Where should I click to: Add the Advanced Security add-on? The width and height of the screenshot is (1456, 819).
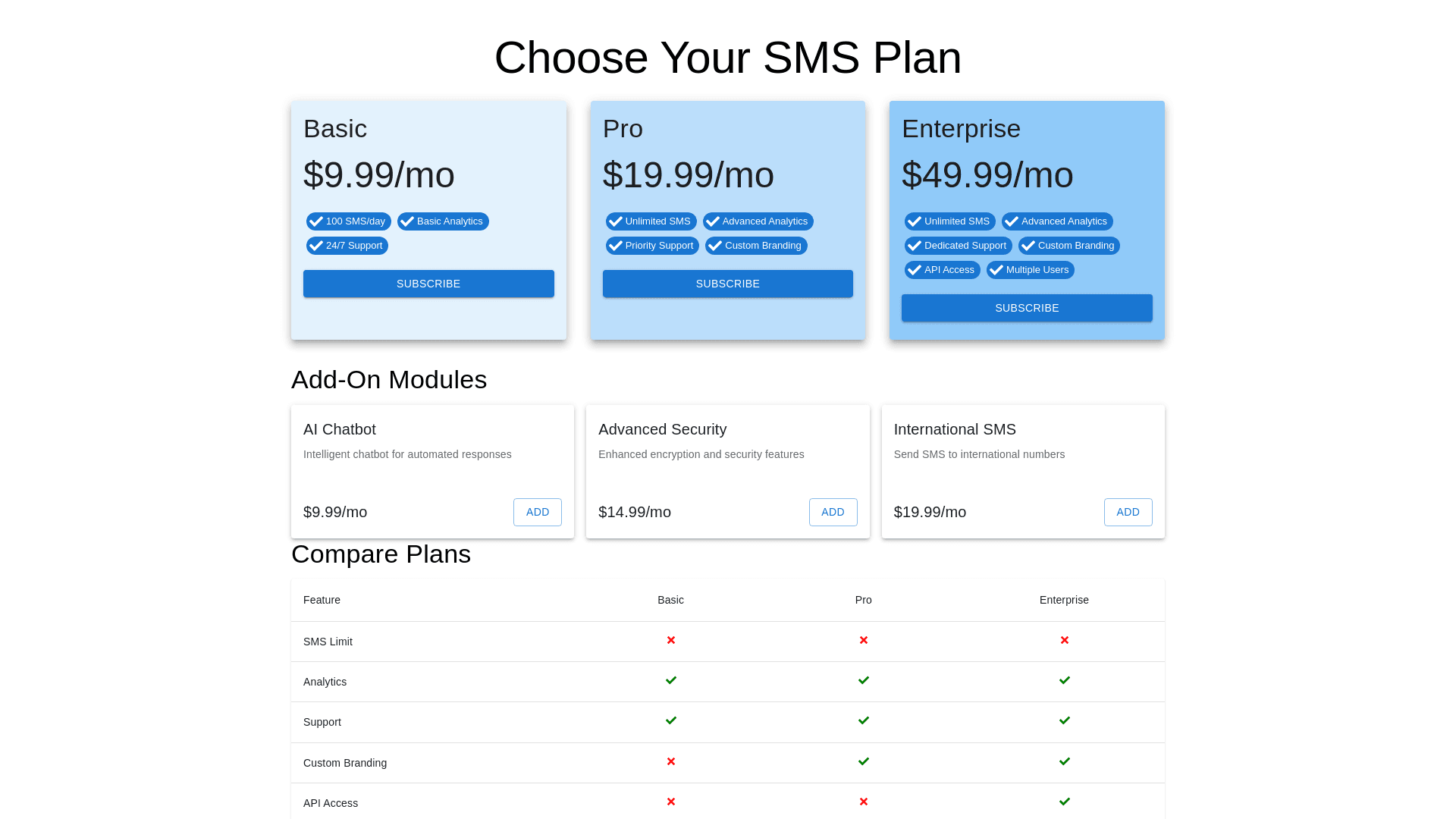[833, 512]
